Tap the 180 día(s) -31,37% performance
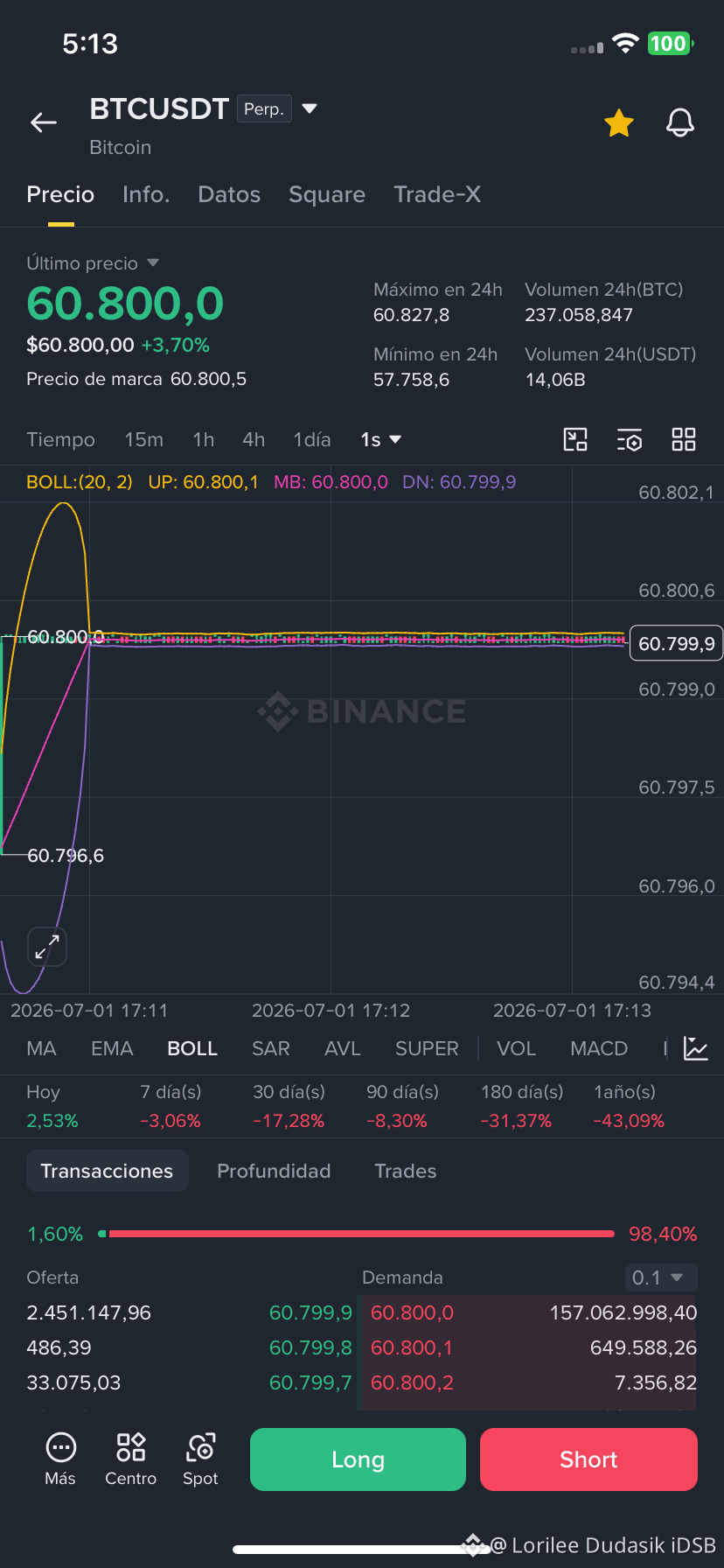Image resolution: width=724 pixels, height=1568 pixels. pos(522,1106)
